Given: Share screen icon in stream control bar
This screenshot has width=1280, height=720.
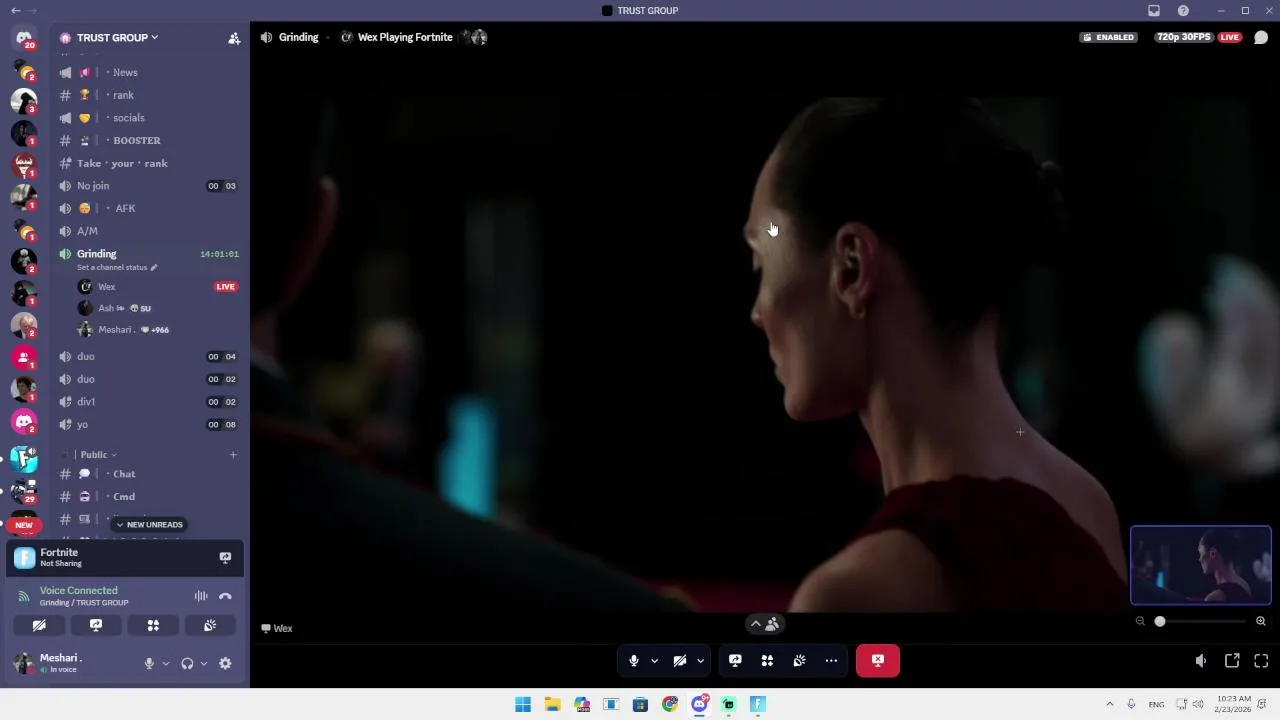Looking at the screenshot, I should click(x=735, y=660).
